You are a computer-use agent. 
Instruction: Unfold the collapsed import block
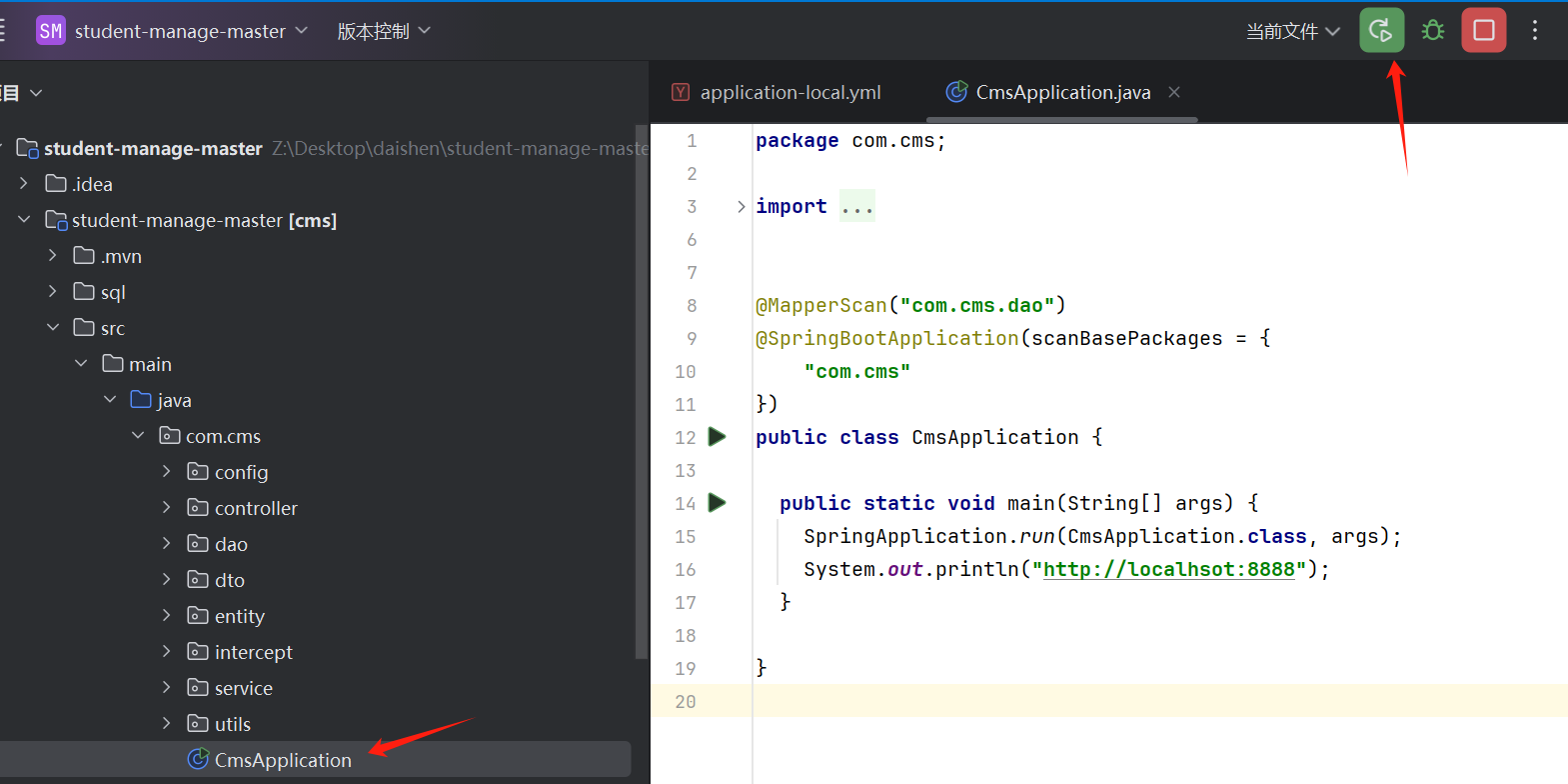click(741, 206)
